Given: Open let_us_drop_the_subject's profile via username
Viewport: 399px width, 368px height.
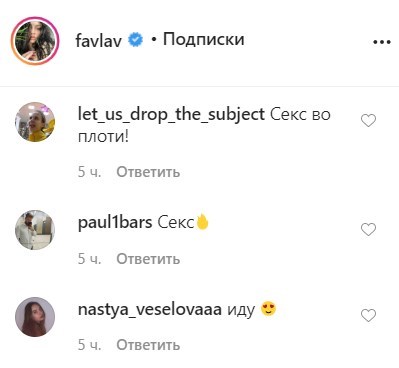Looking at the screenshot, I should pos(171,115).
